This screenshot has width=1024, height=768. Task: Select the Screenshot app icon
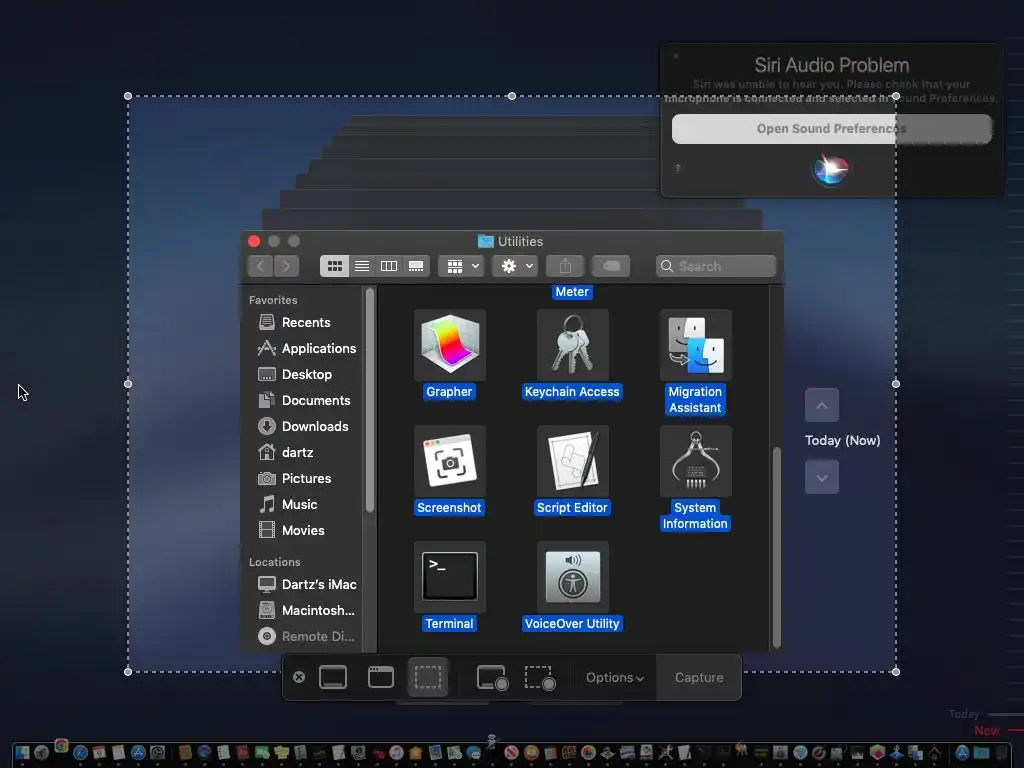click(x=449, y=461)
